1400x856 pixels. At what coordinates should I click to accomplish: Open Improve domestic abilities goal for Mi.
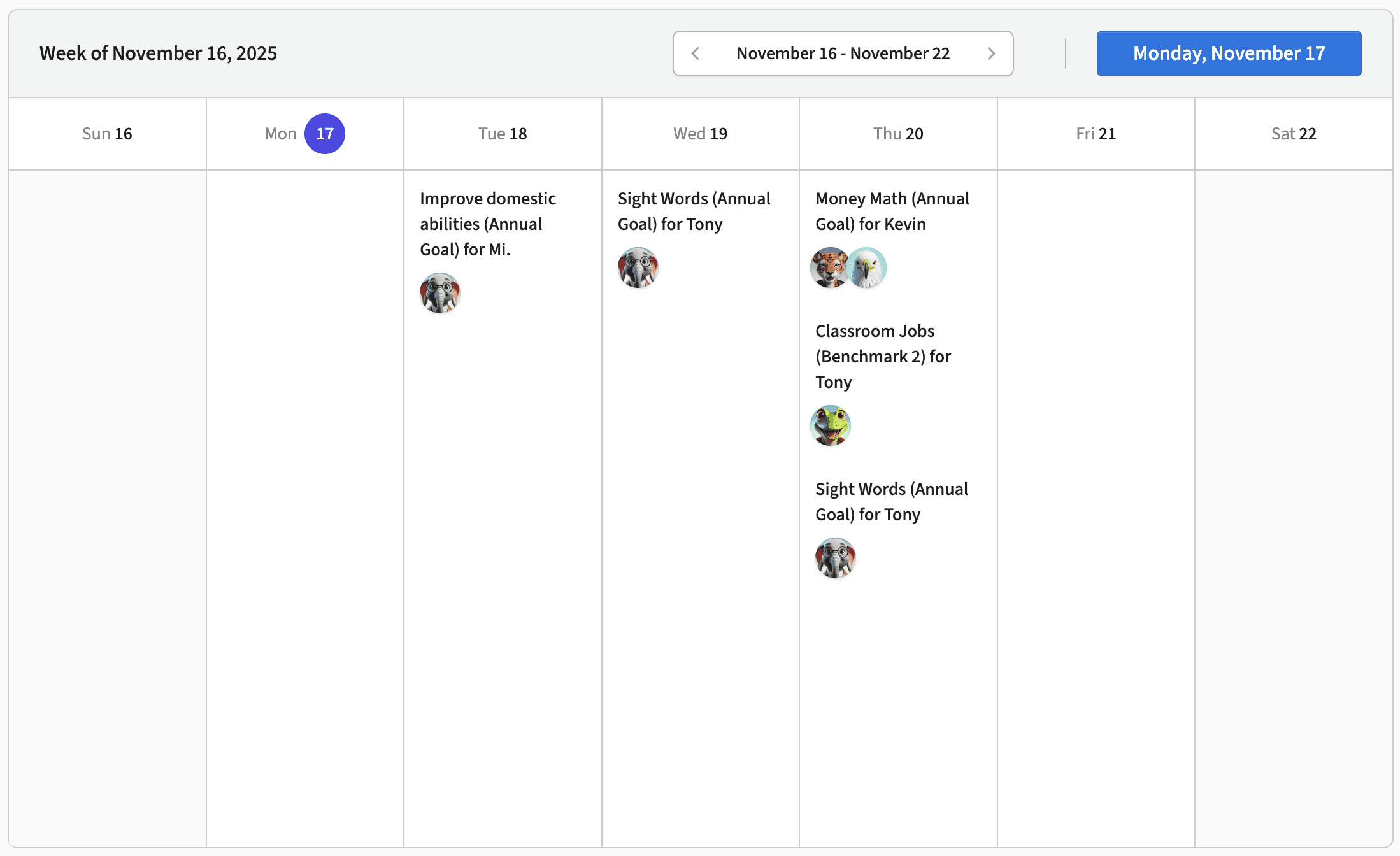[487, 224]
